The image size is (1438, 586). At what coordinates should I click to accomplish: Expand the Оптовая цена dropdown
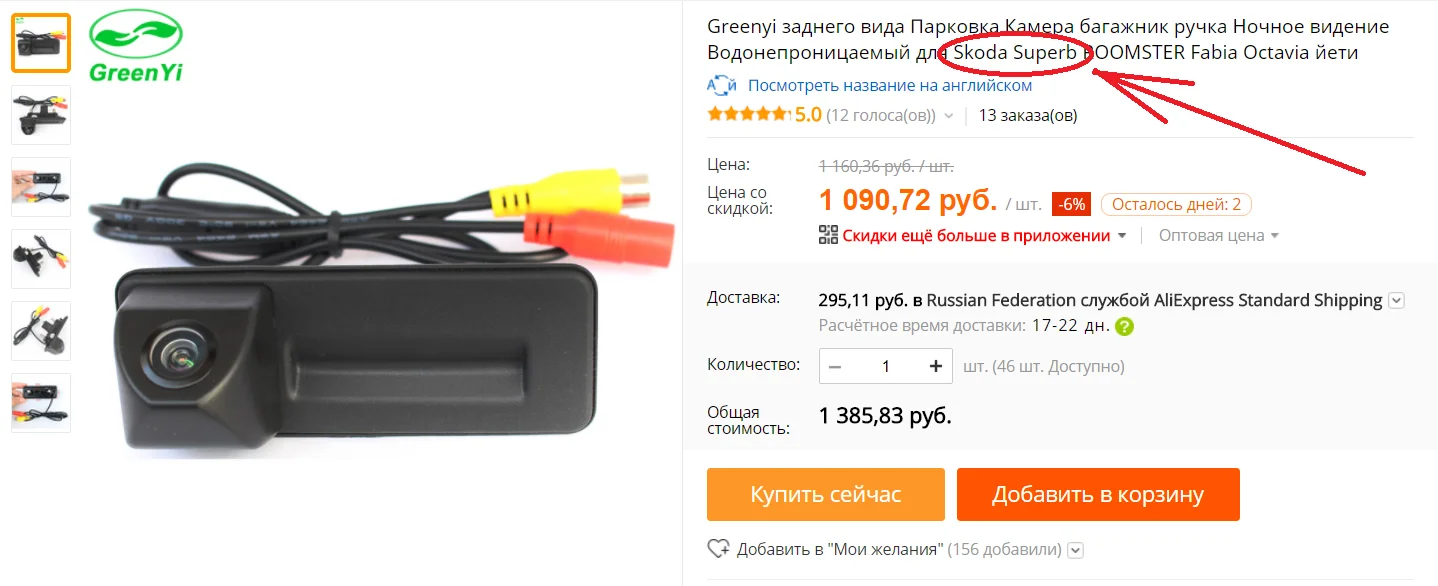click(x=1219, y=236)
